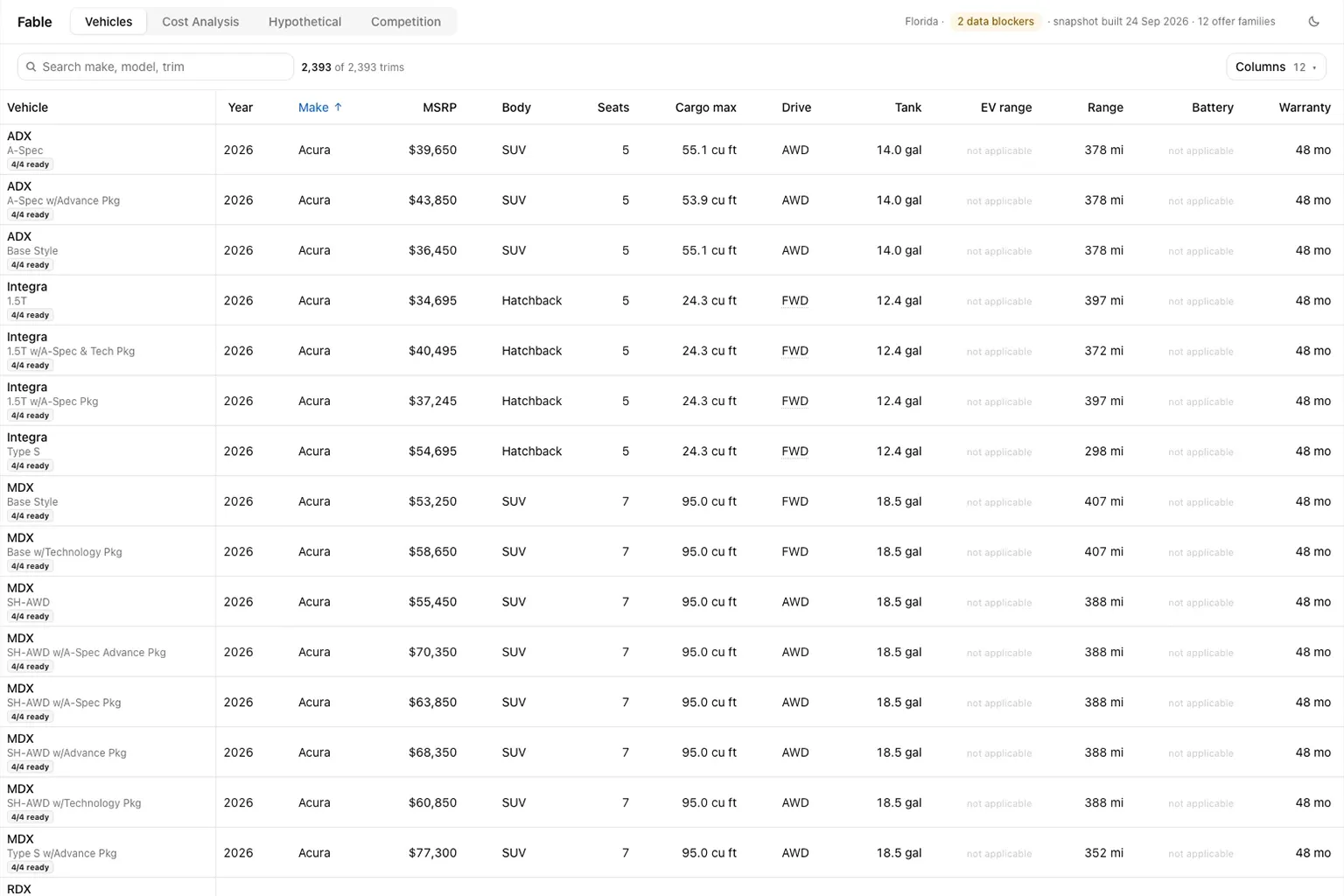Click the 298 mi range value
Screen dimensions: 1344x896
click(x=1103, y=451)
